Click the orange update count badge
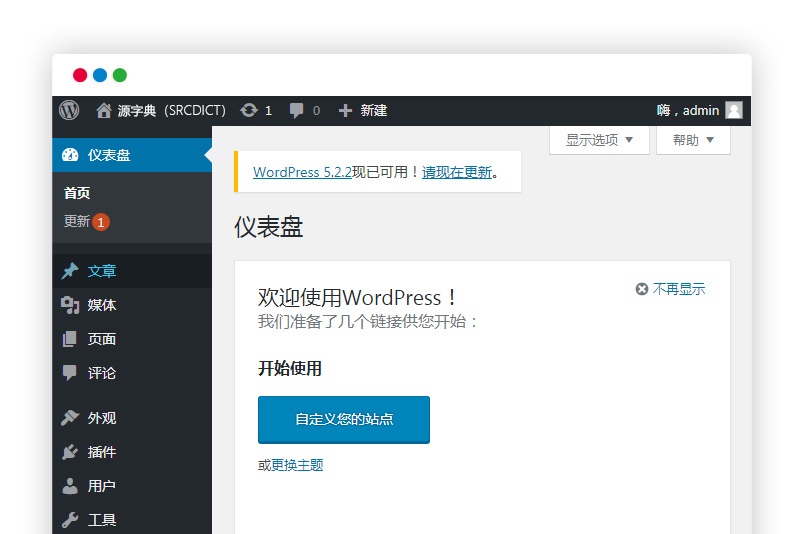Image resolution: width=800 pixels, height=534 pixels. point(101,222)
